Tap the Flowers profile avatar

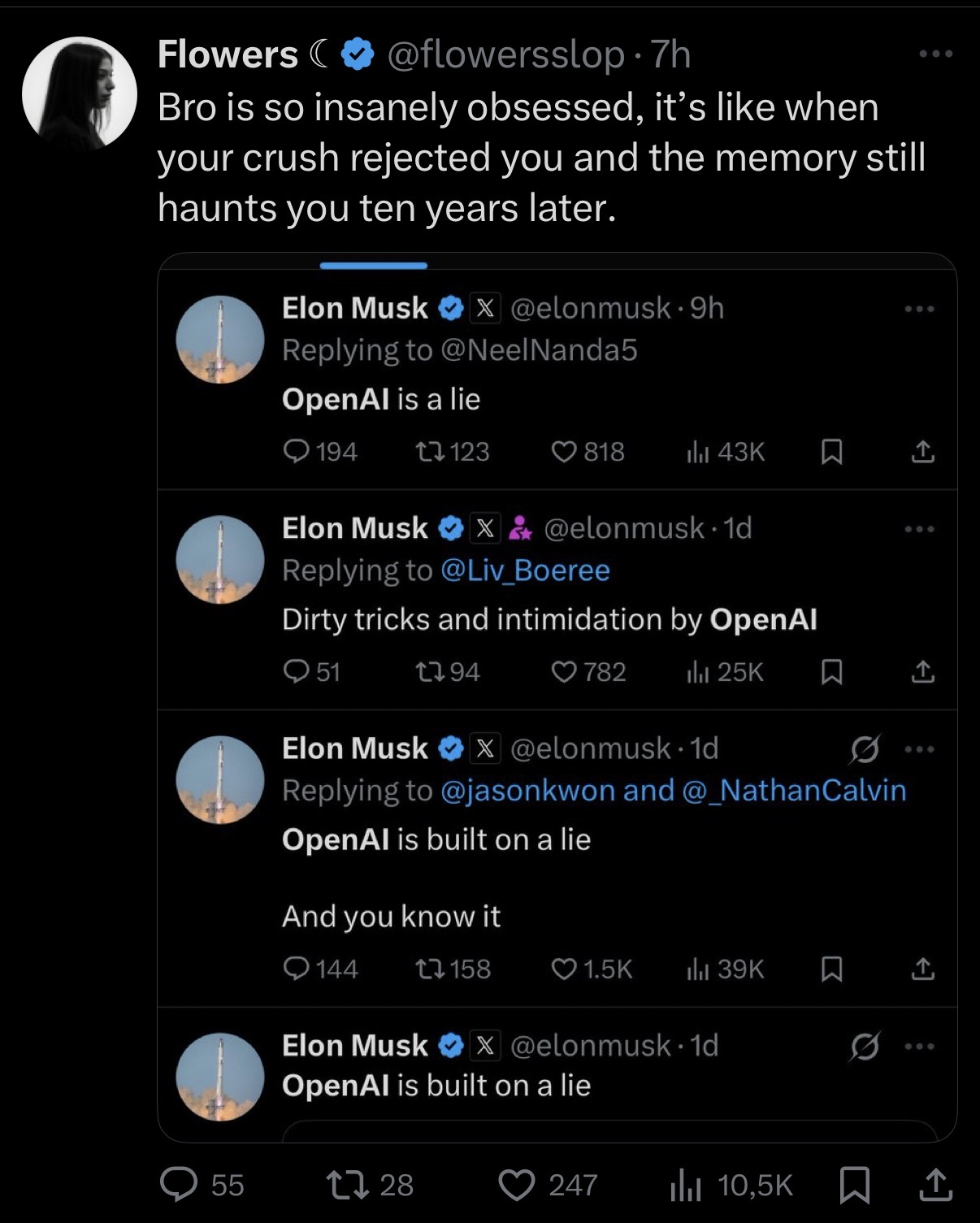point(80,93)
